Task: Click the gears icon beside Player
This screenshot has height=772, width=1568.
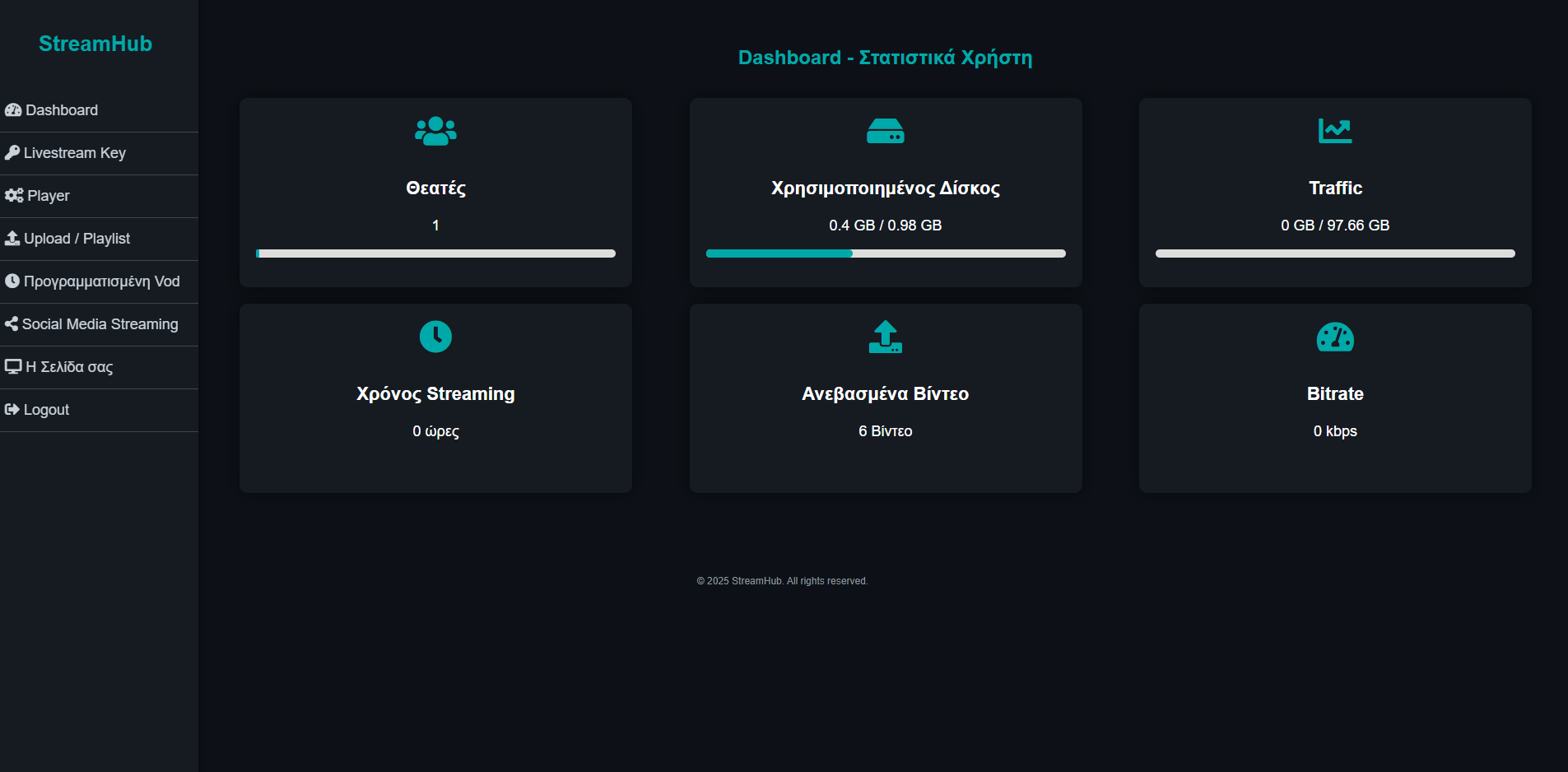Action: (x=14, y=196)
